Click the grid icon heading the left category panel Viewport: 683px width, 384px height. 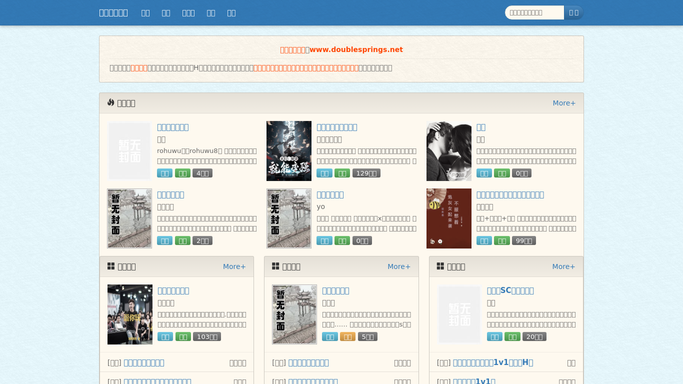(111, 266)
